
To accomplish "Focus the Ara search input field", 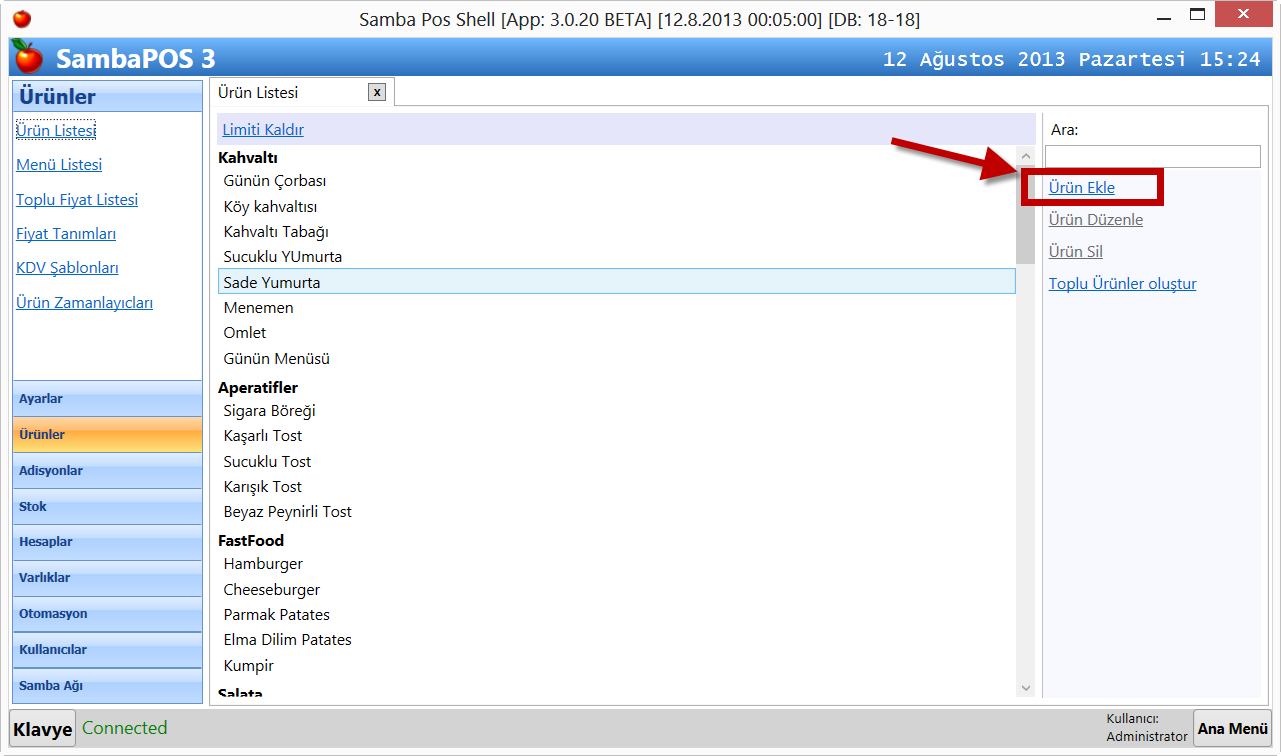I will click(1152, 157).
